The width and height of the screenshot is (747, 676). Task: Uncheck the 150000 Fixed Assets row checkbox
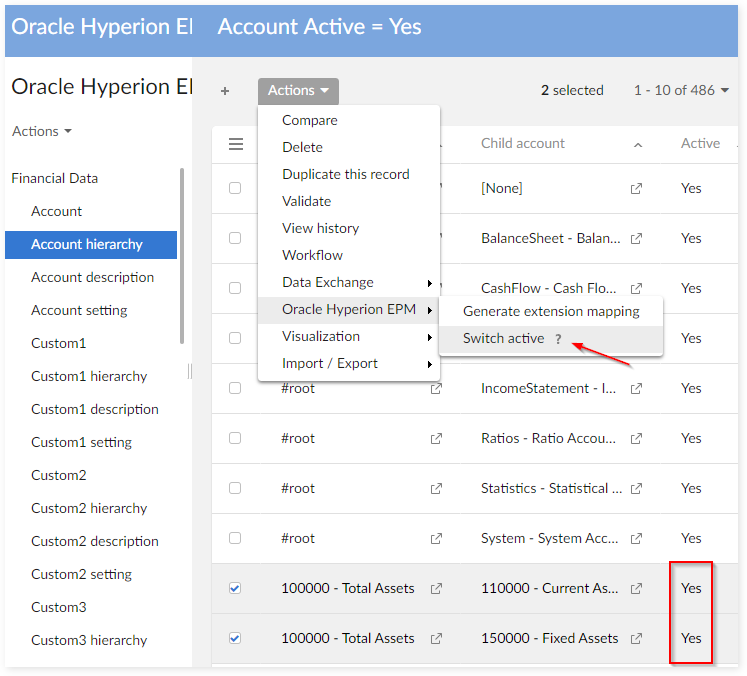coord(235,638)
